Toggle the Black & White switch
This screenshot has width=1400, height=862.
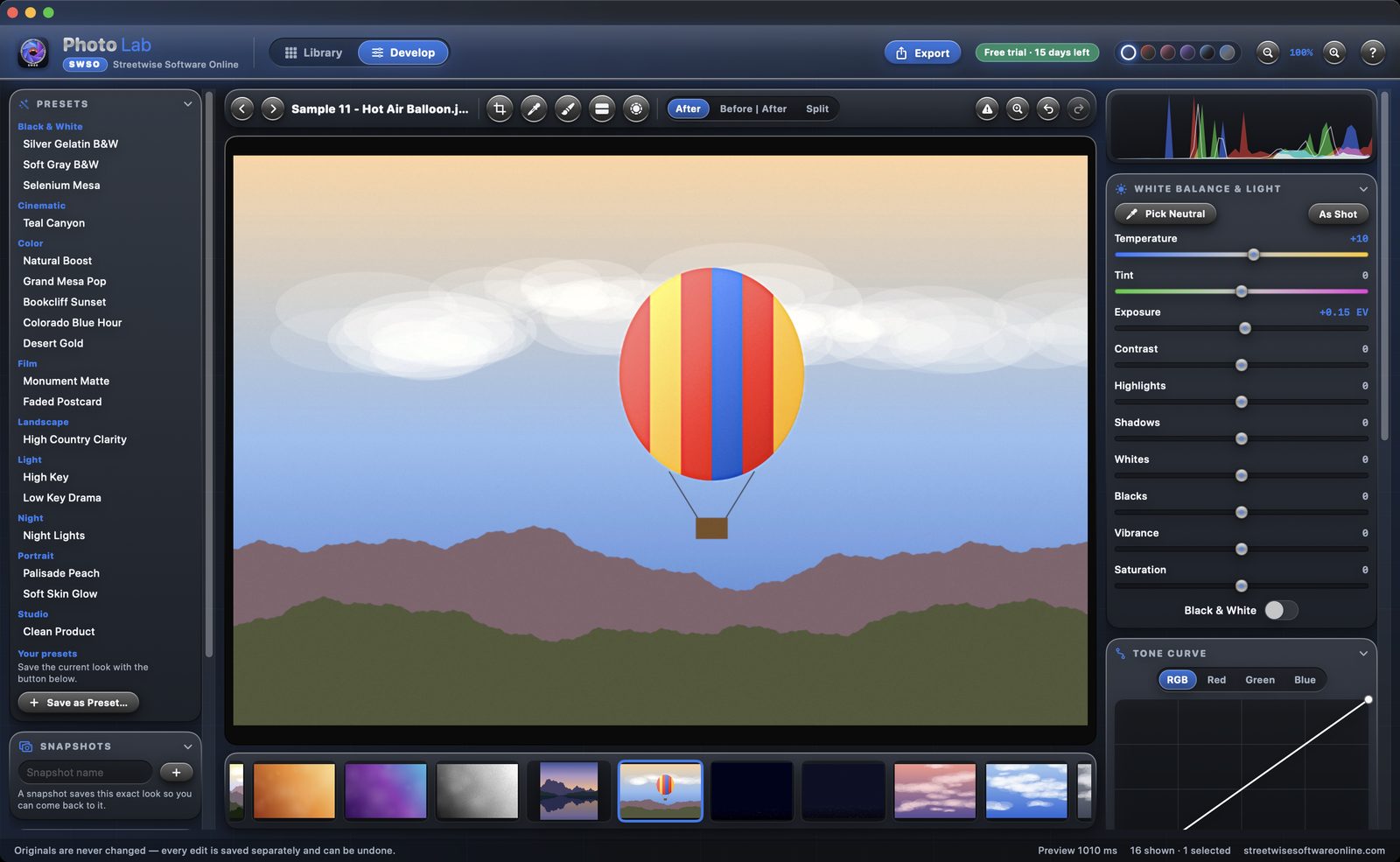point(1281,610)
